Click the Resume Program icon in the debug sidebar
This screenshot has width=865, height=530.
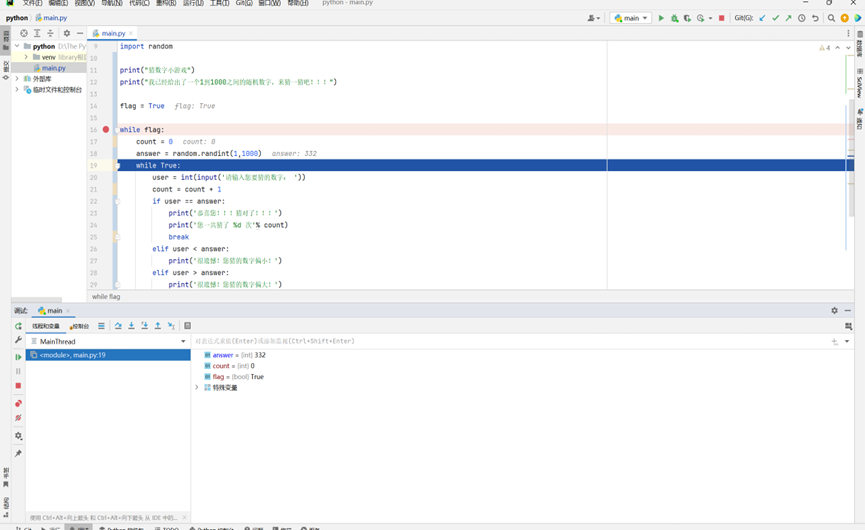tap(18, 356)
